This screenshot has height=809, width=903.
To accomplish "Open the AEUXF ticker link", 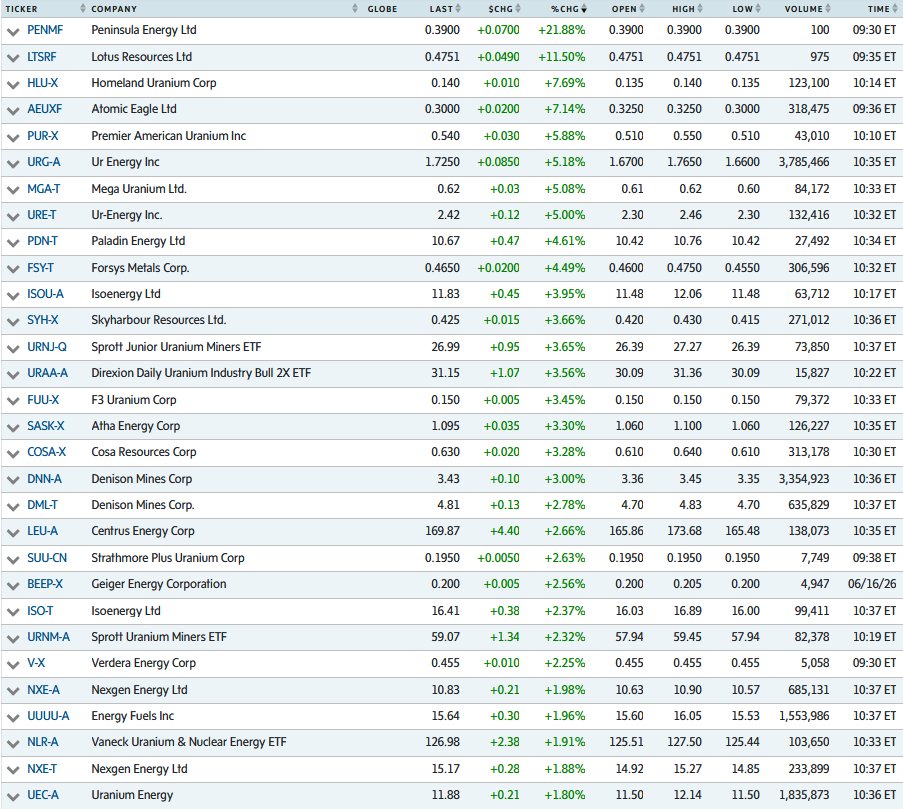I will point(44,109).
